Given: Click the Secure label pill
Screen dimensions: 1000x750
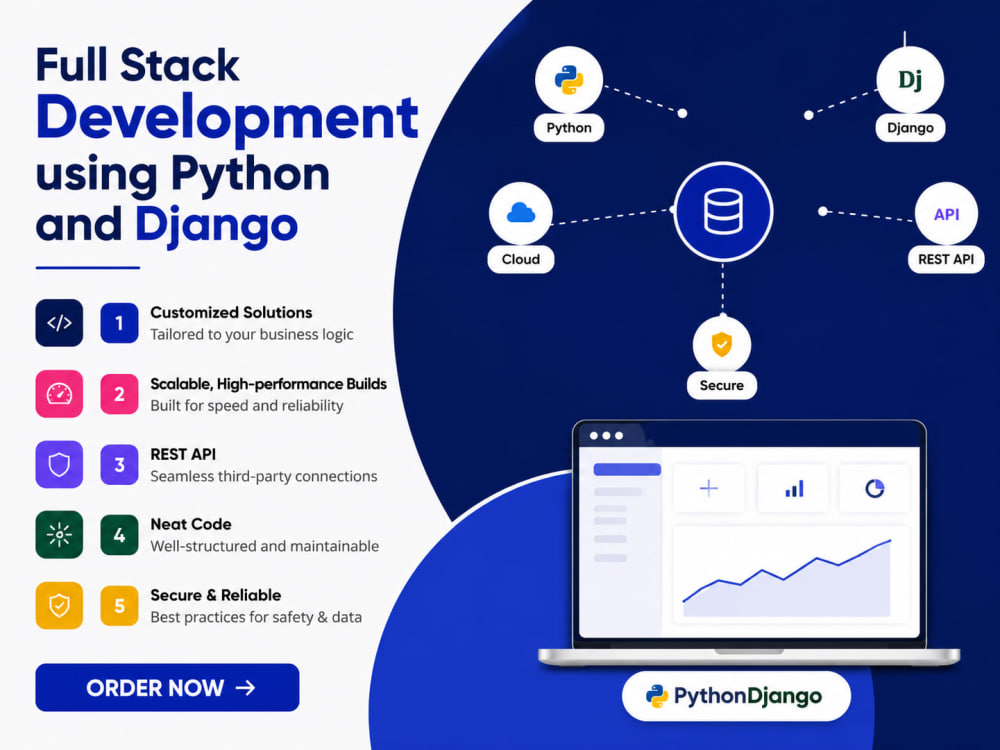Looking at the screenshot, I should (722, 385).
